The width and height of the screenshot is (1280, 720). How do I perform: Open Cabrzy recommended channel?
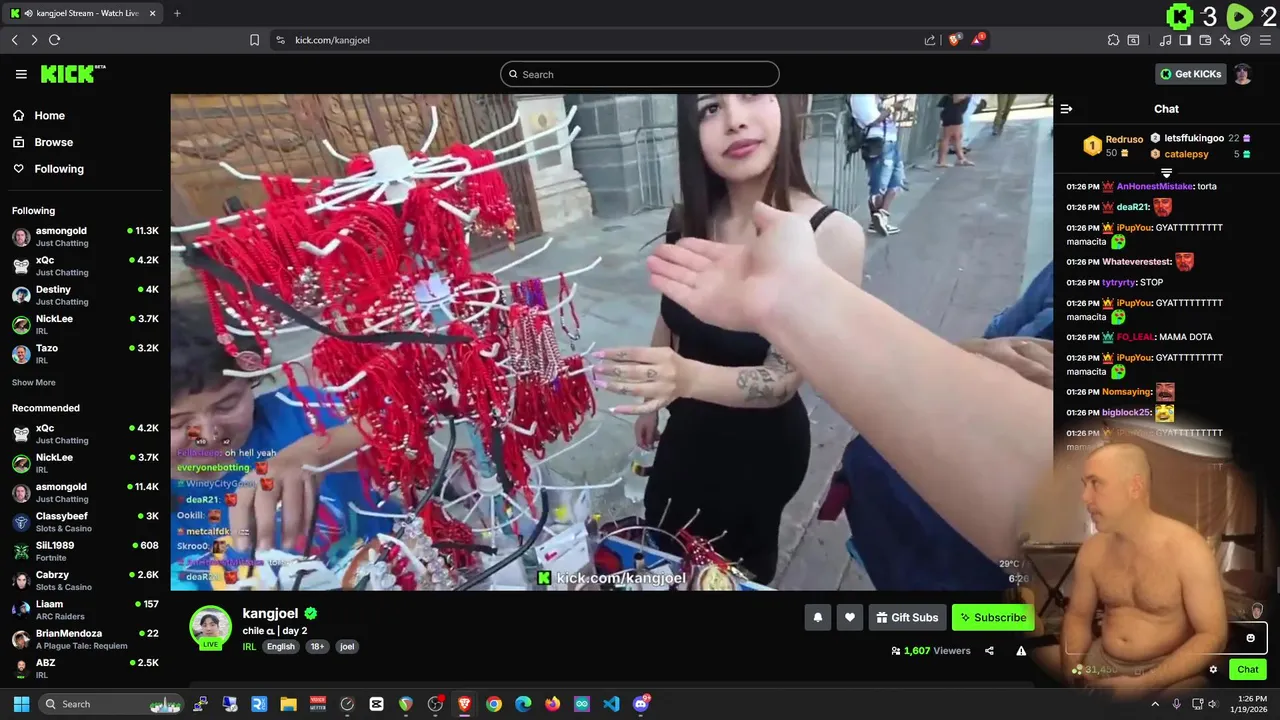[x=85, y=580]
